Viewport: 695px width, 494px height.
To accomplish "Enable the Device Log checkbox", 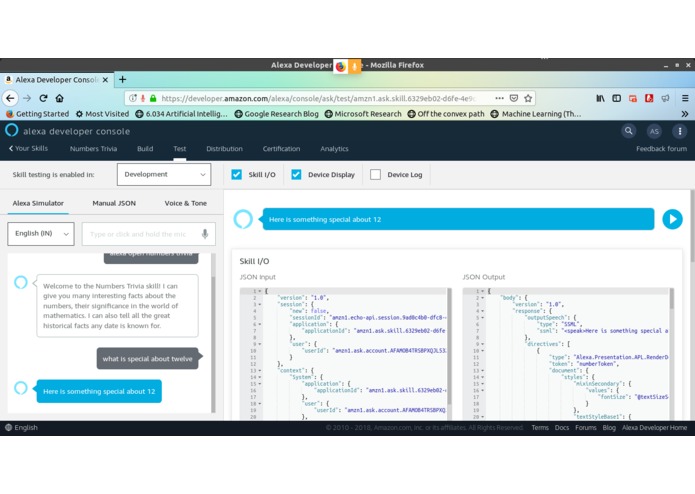I will click(375, 175).
